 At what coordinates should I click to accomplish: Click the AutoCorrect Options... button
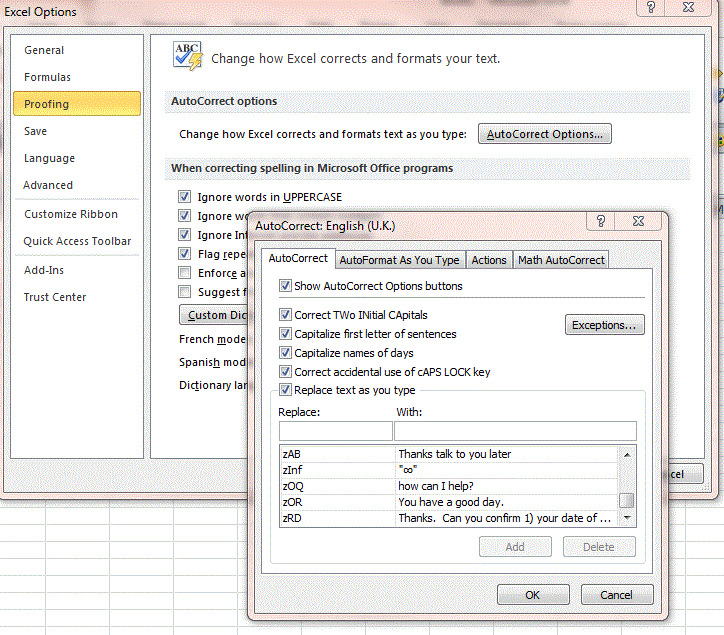(x=545, y=134)
